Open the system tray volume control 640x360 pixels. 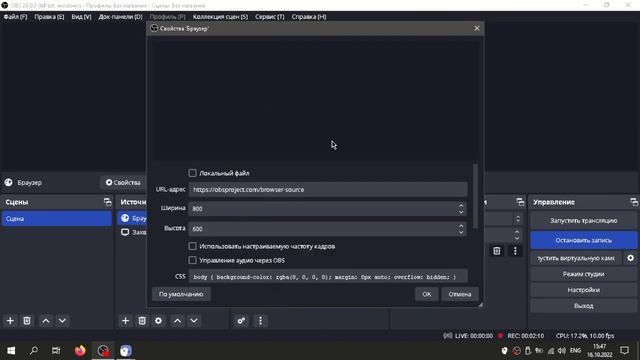[562, 351]
